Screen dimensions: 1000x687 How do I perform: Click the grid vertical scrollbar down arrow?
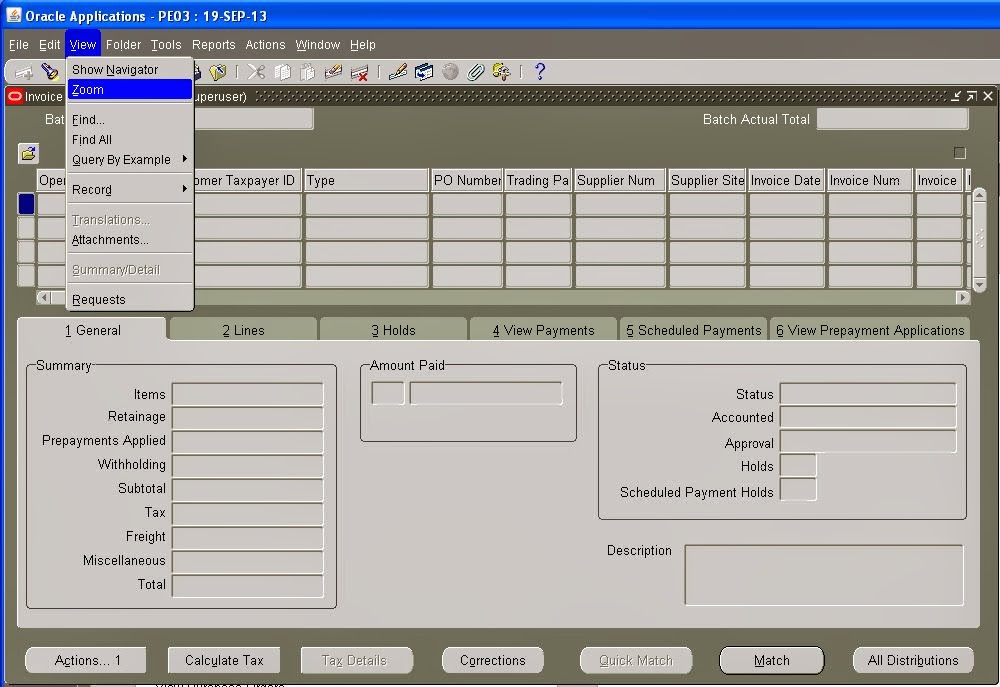(980, 284)
